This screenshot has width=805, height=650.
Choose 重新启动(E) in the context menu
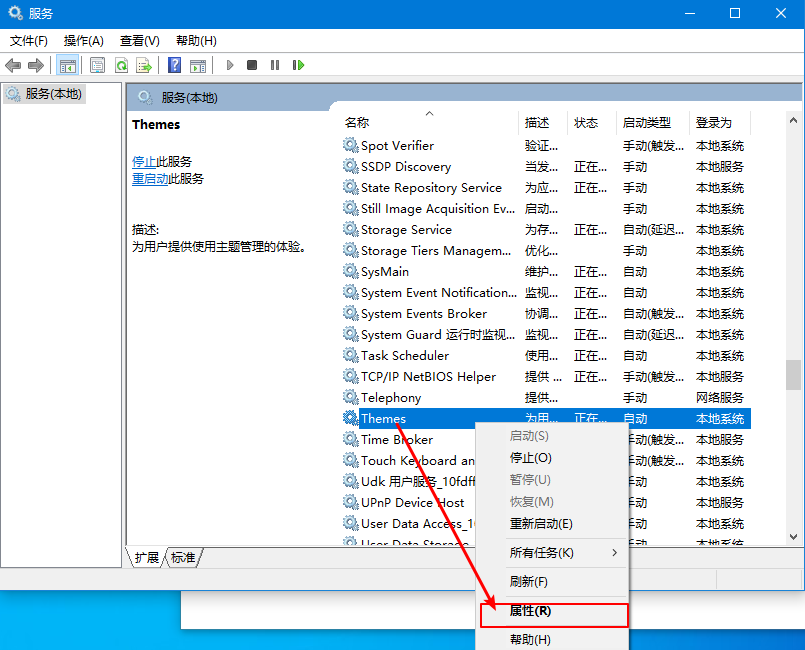[552, 524]
